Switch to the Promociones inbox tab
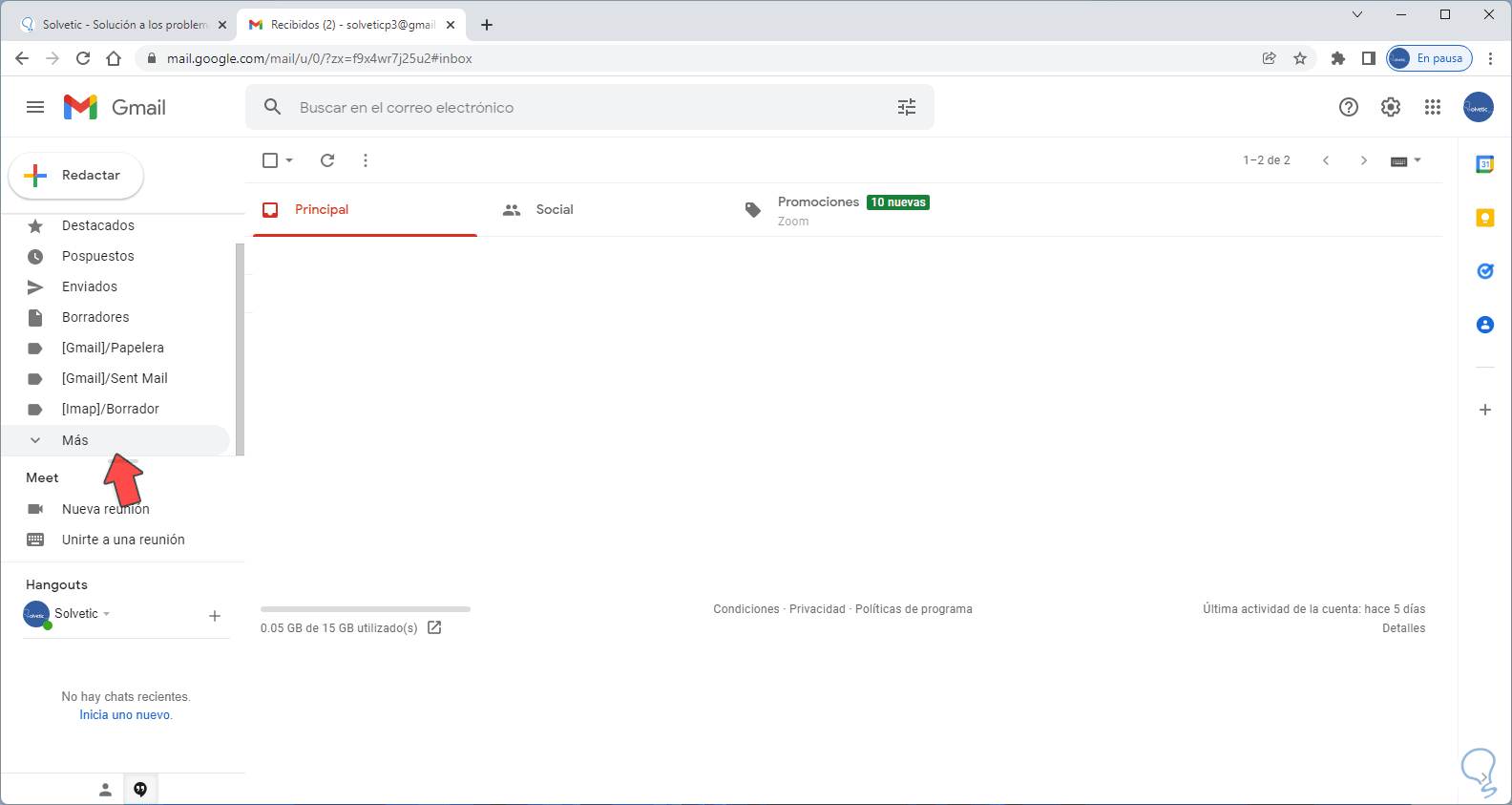 pos(848,210)
